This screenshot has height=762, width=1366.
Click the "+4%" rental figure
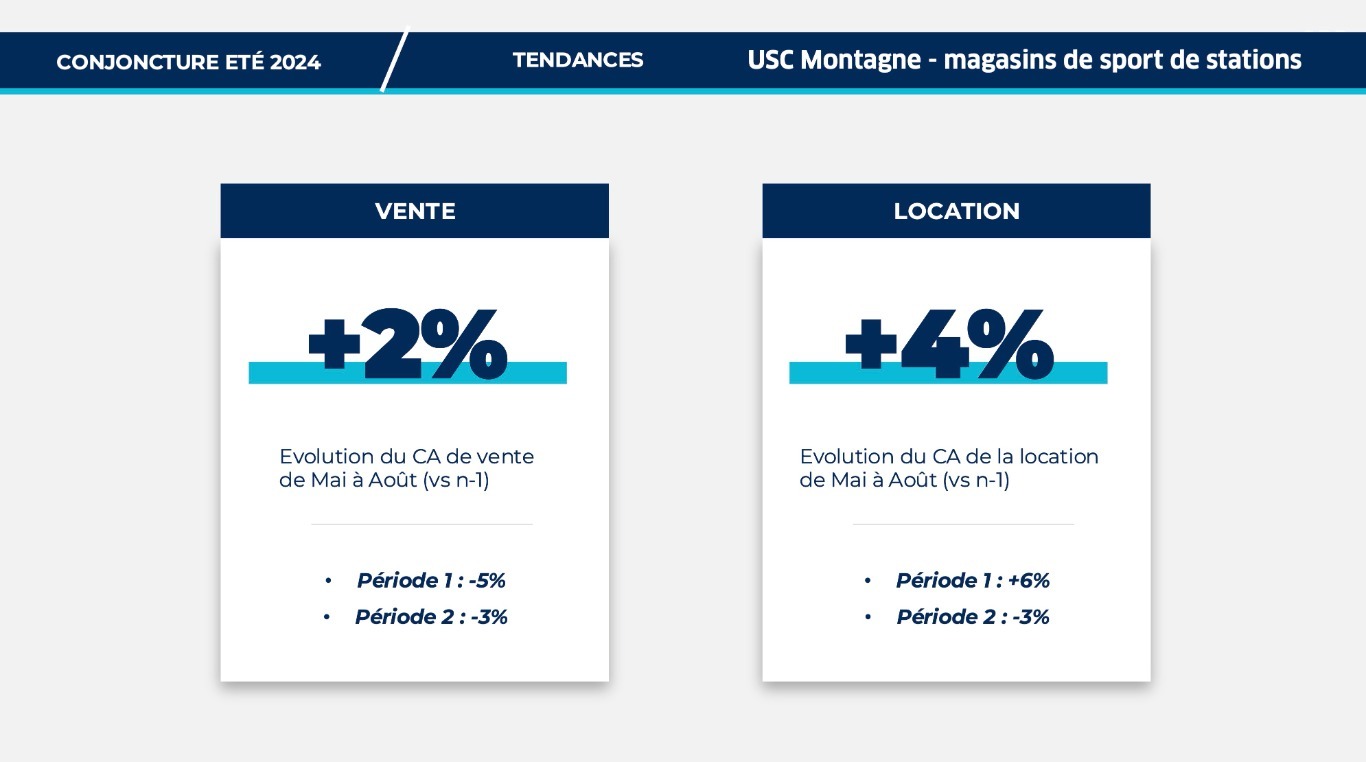point(950,342)
